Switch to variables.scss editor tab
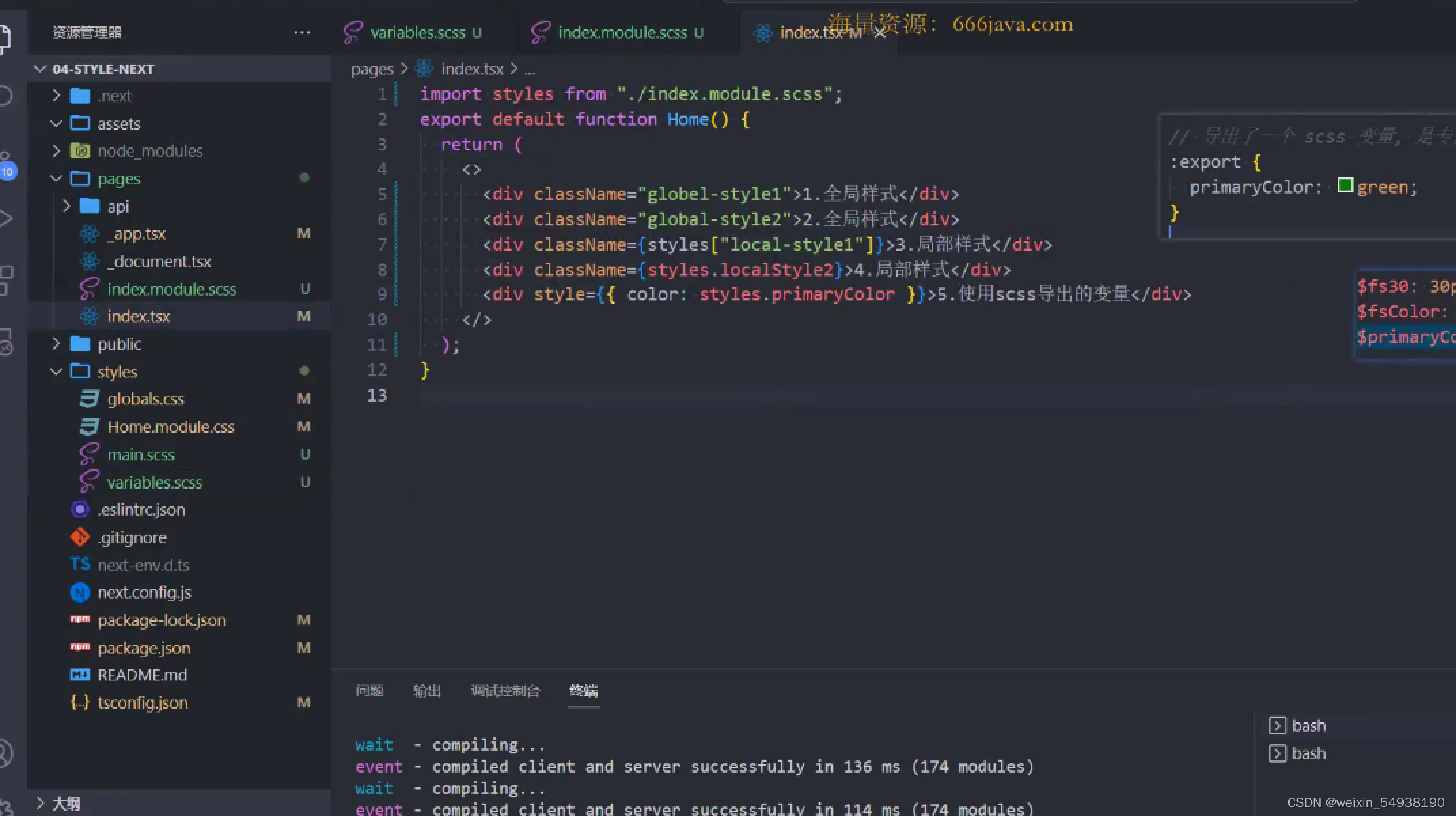The image size is (1456, 816). (x=424, y=33)
